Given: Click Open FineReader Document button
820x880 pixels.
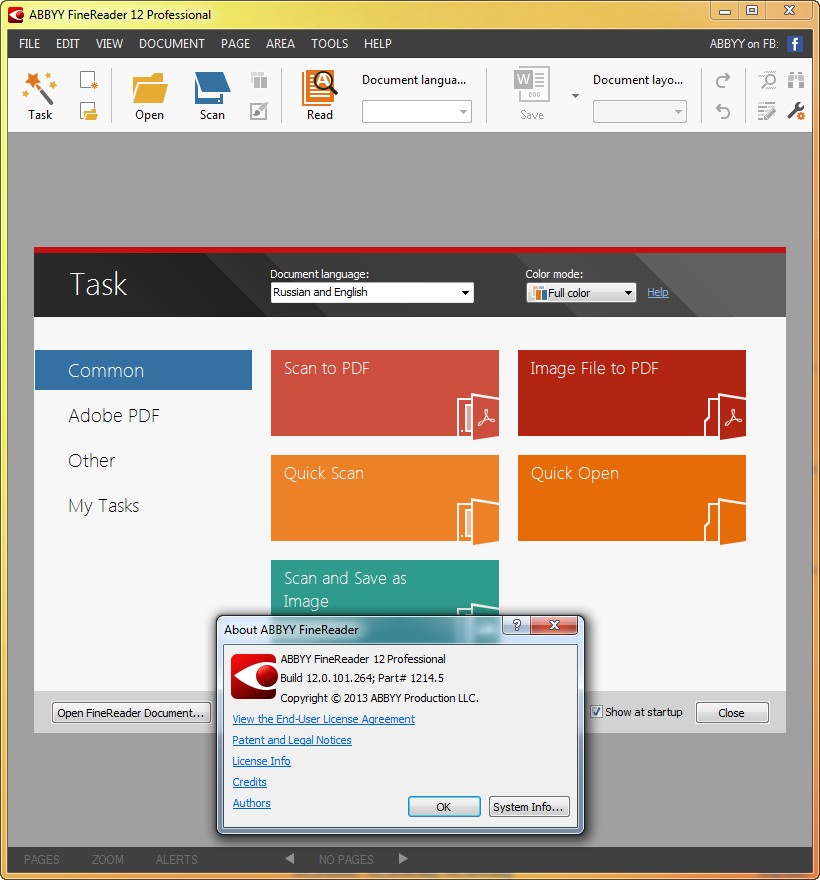Looking at the screenshot, I should 131,712.
